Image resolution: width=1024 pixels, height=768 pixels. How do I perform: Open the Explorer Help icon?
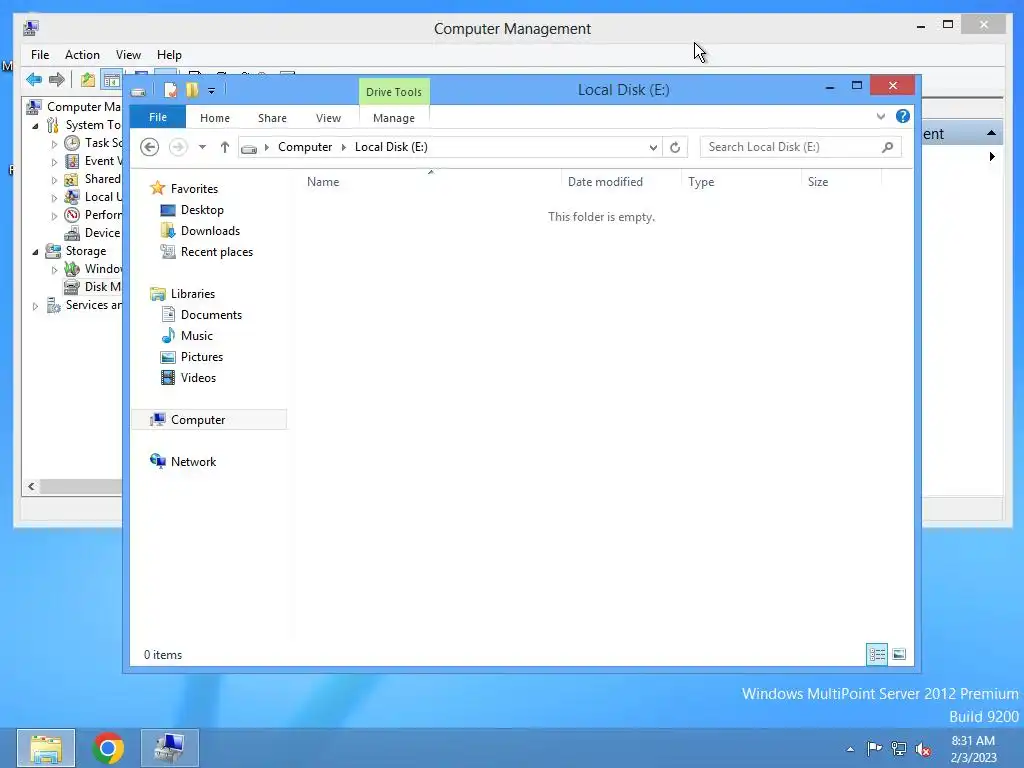(x=903, y=116)
